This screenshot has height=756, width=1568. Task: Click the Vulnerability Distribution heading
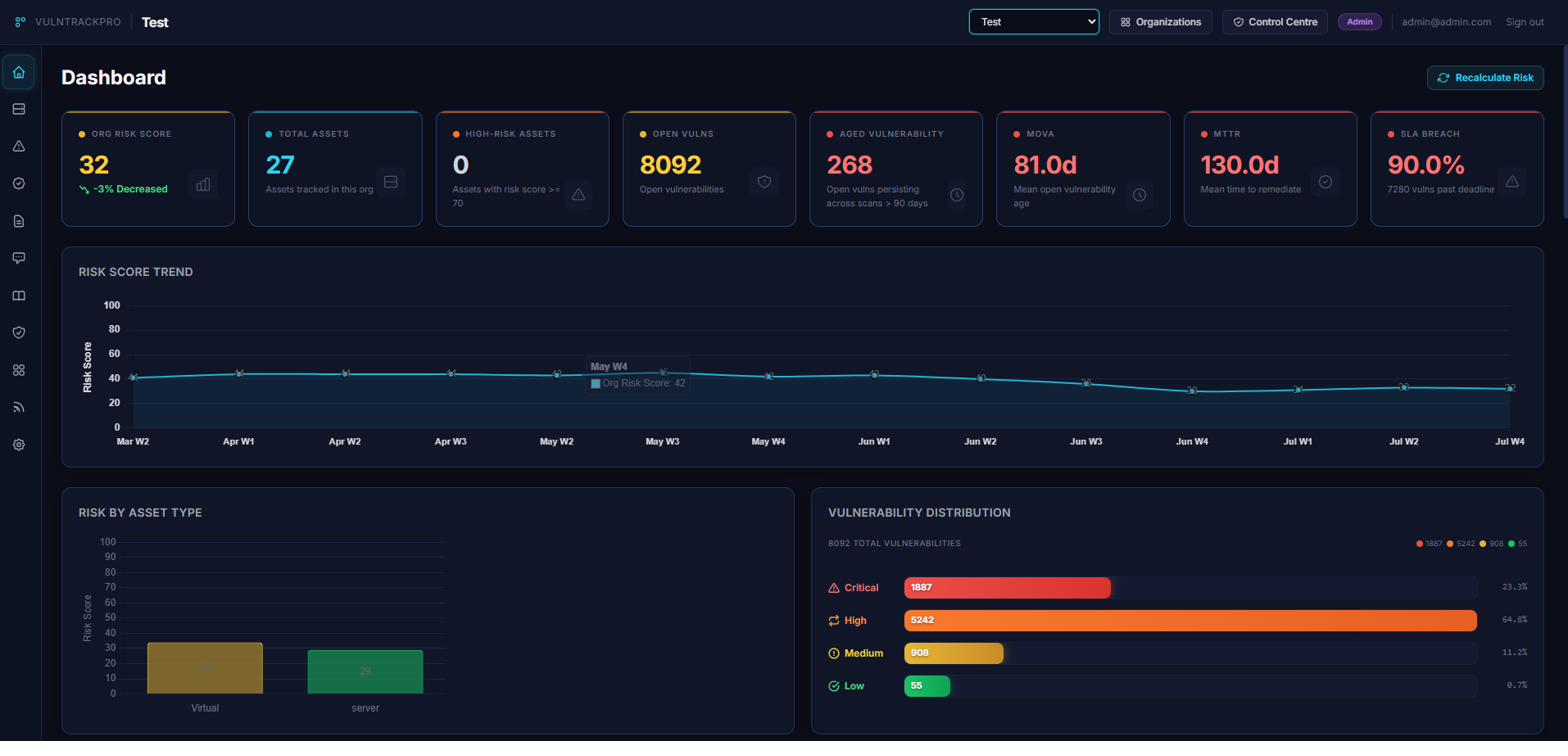(920, 512)
